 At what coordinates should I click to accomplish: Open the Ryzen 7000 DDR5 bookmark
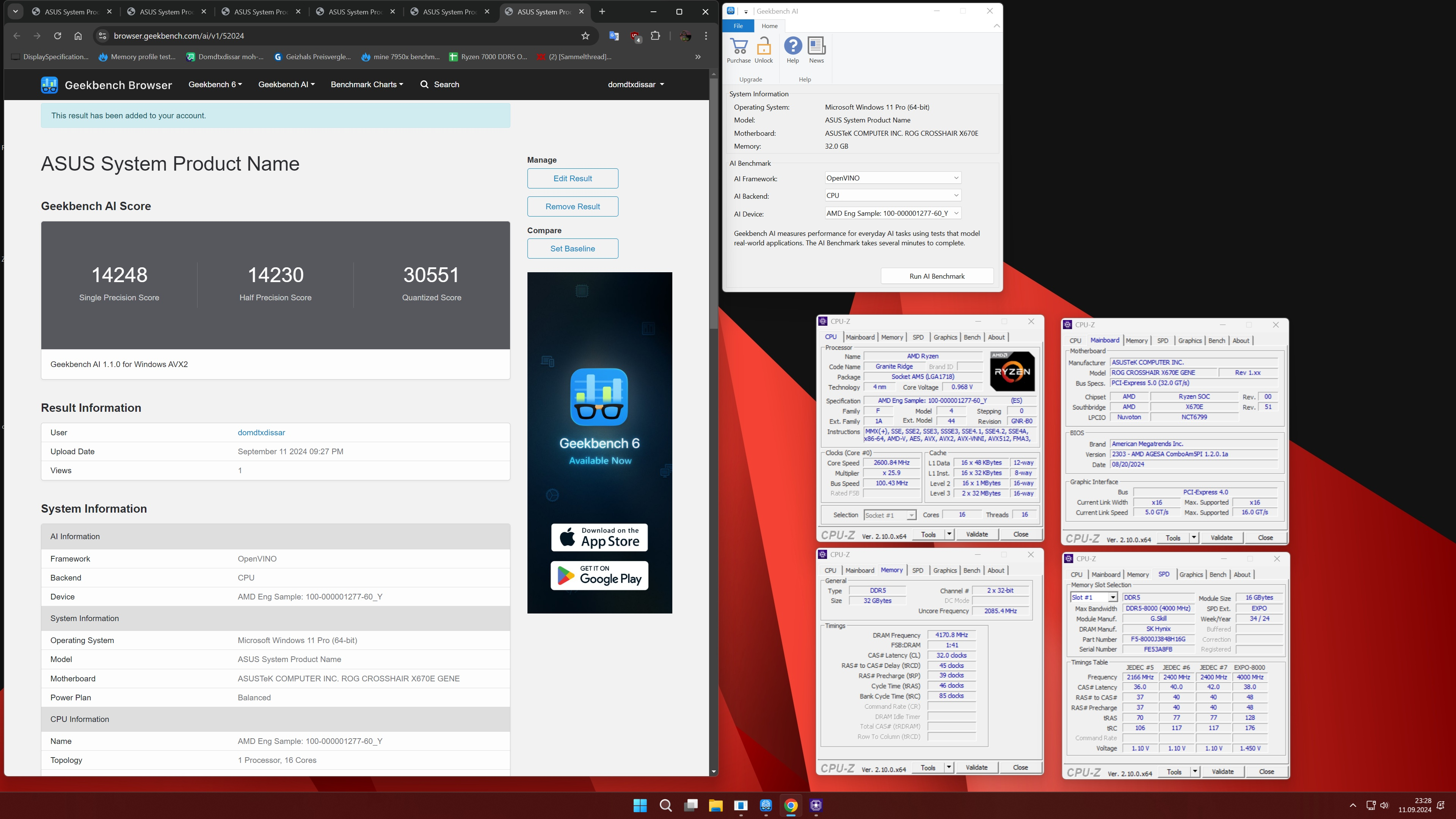488,56
